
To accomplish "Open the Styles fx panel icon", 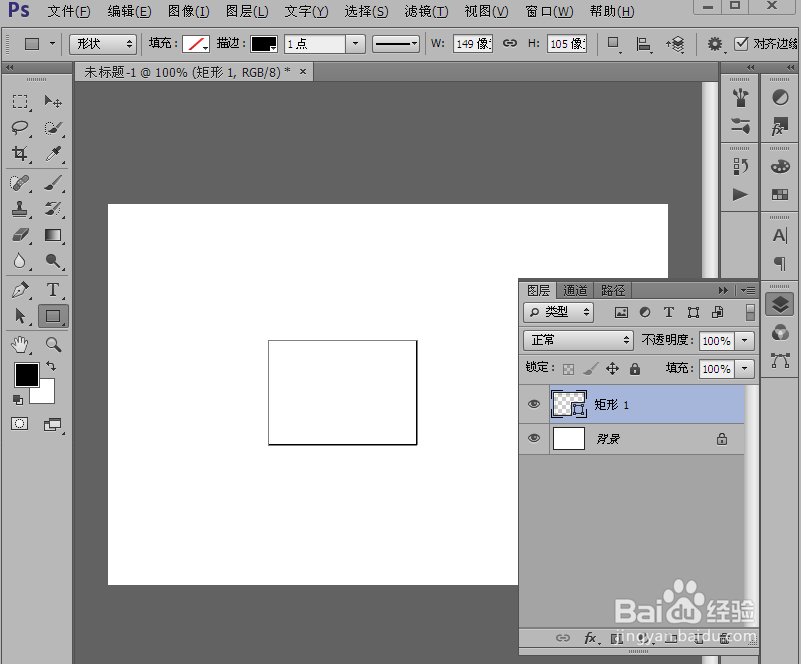I will [780, 126].
